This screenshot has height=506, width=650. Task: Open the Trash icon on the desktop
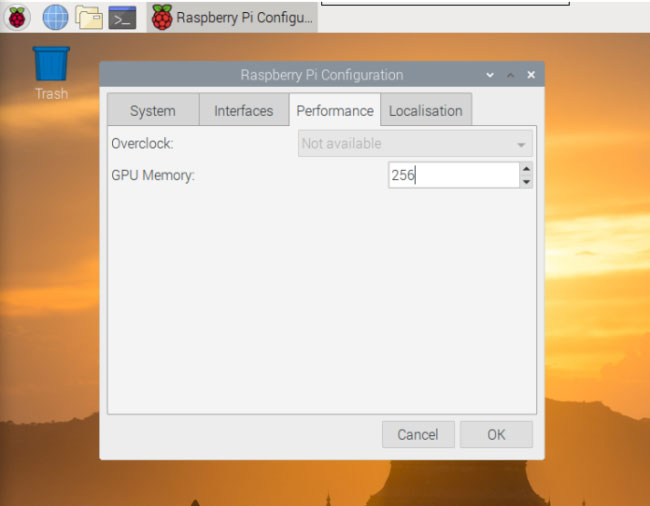[x=51, y=73]
